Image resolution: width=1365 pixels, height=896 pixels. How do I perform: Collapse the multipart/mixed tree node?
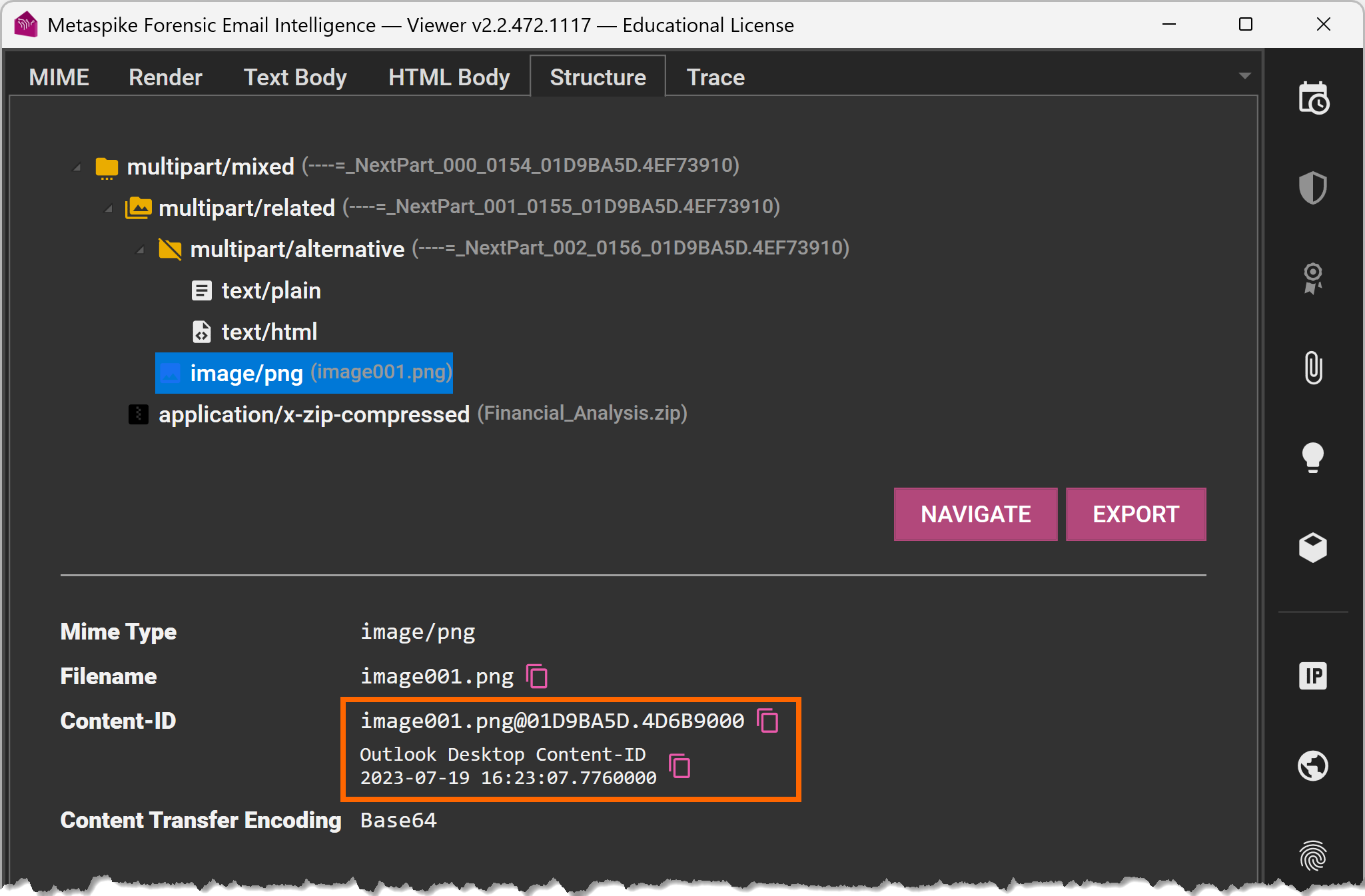77,167
